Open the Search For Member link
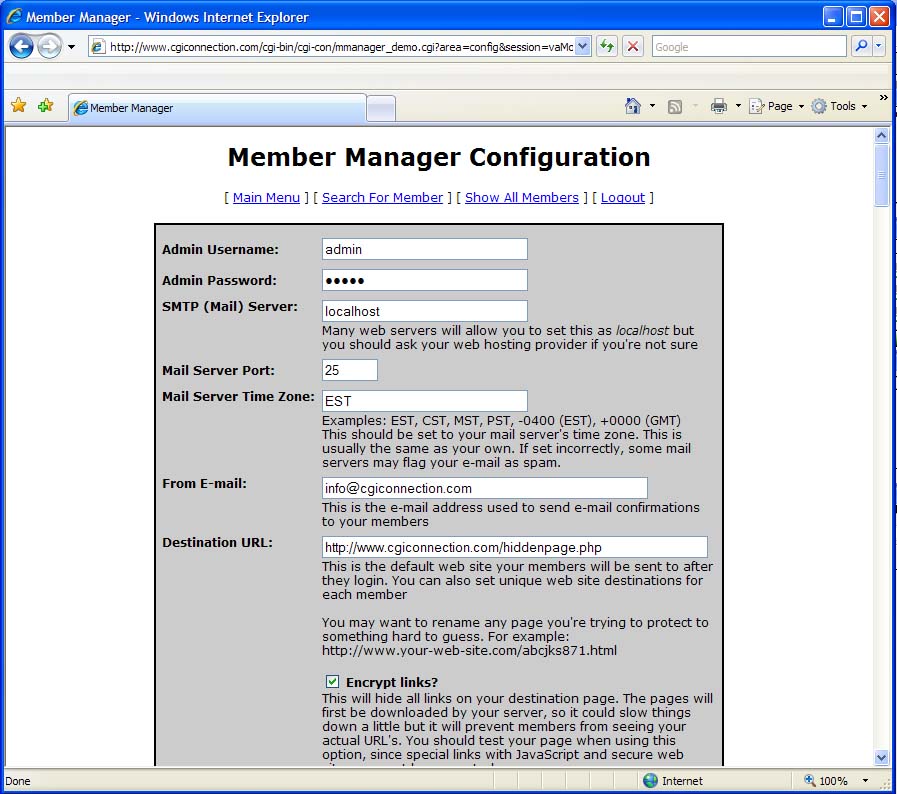 (382, 197)
